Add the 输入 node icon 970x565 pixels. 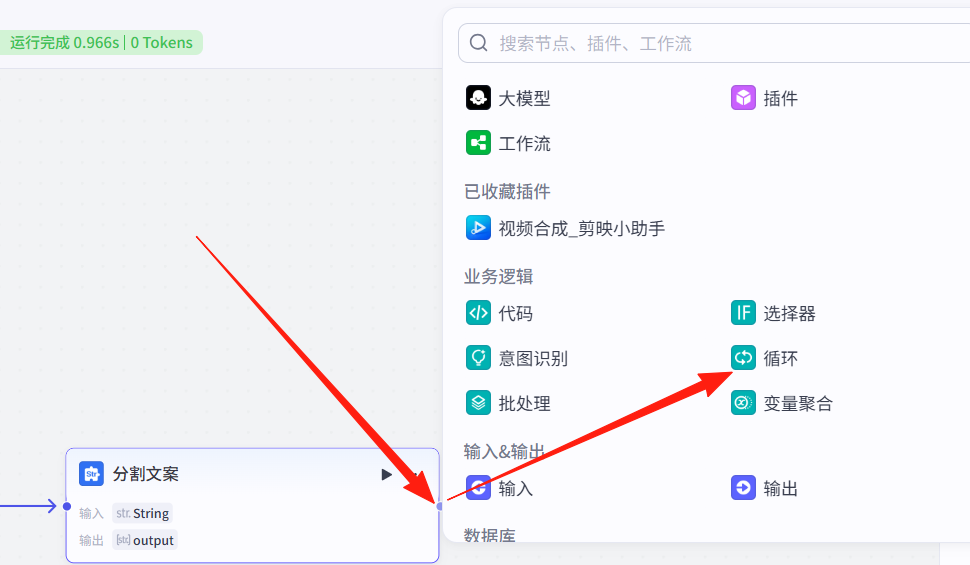[478, 488]
